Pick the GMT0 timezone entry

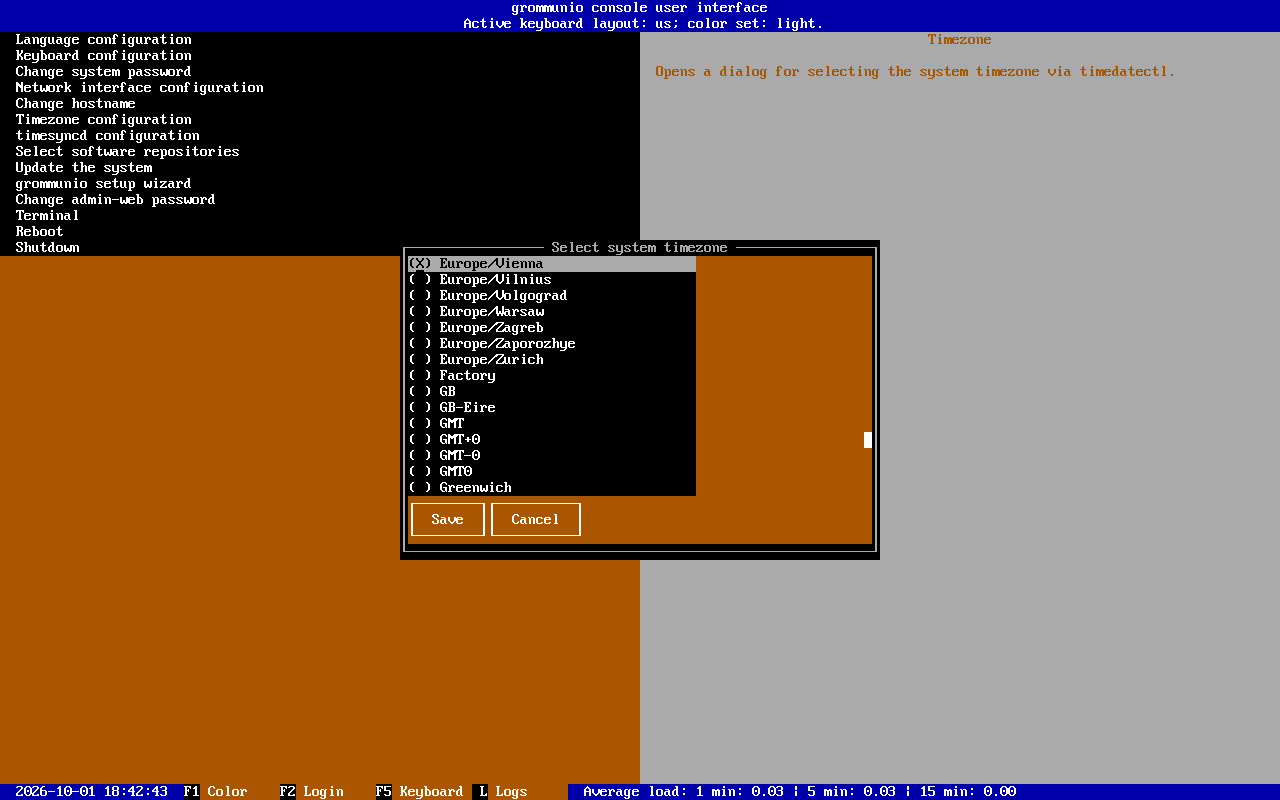[552, 472]
